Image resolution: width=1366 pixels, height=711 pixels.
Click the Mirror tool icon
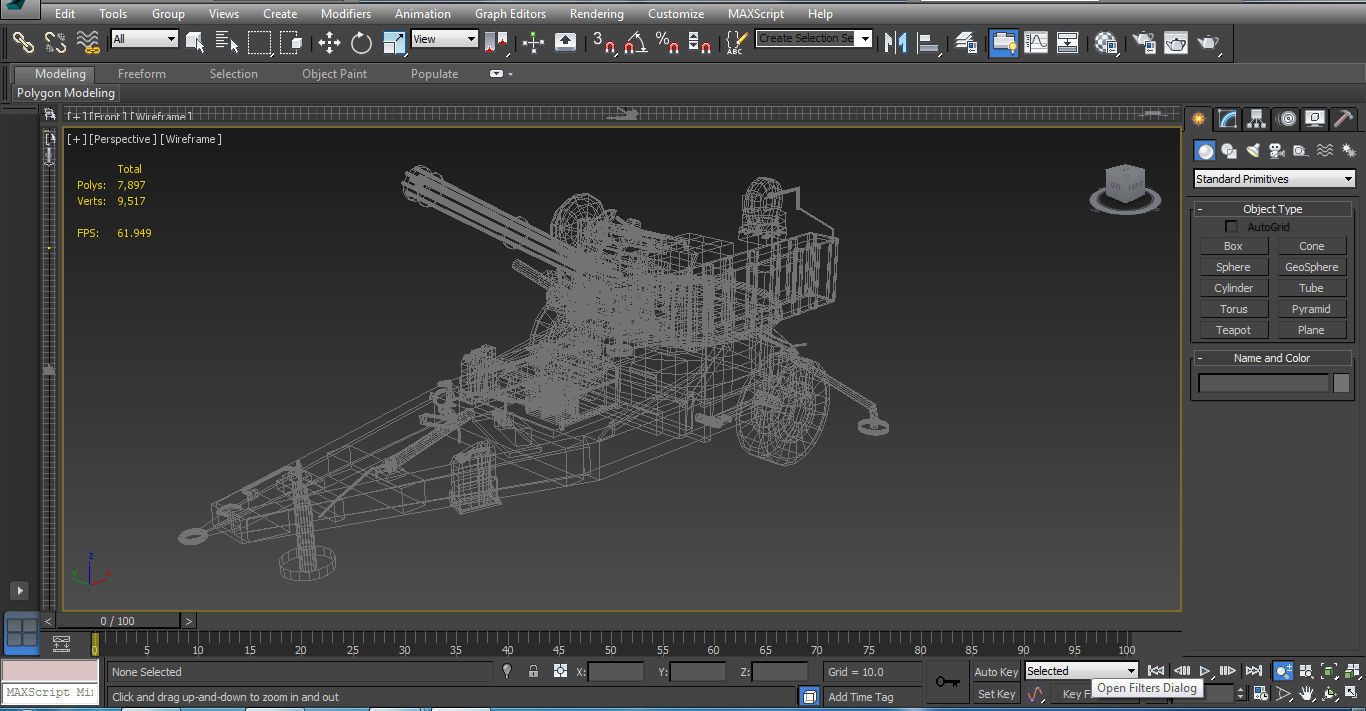click(x=896, y=42)
